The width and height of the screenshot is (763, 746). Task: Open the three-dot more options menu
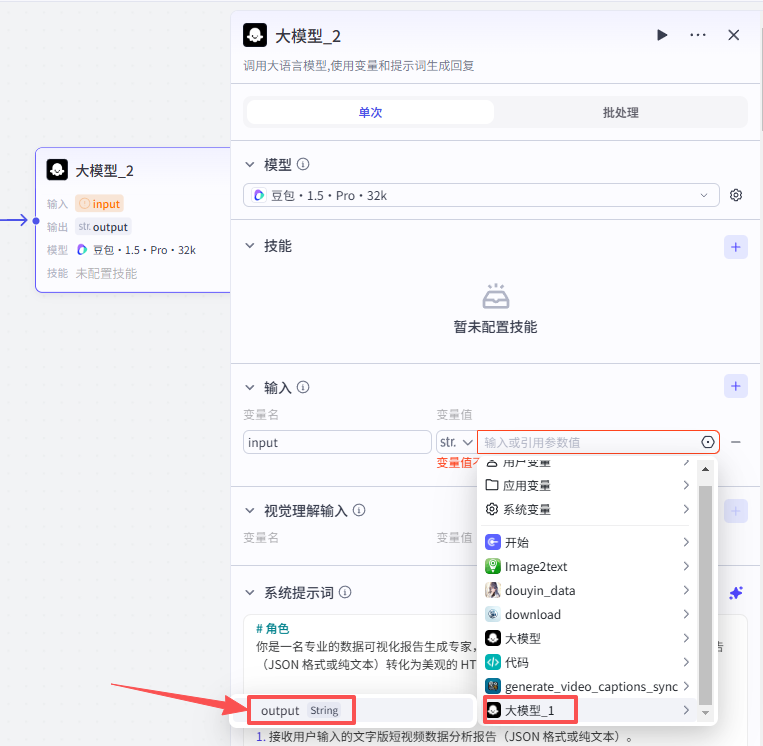[698, 35]
